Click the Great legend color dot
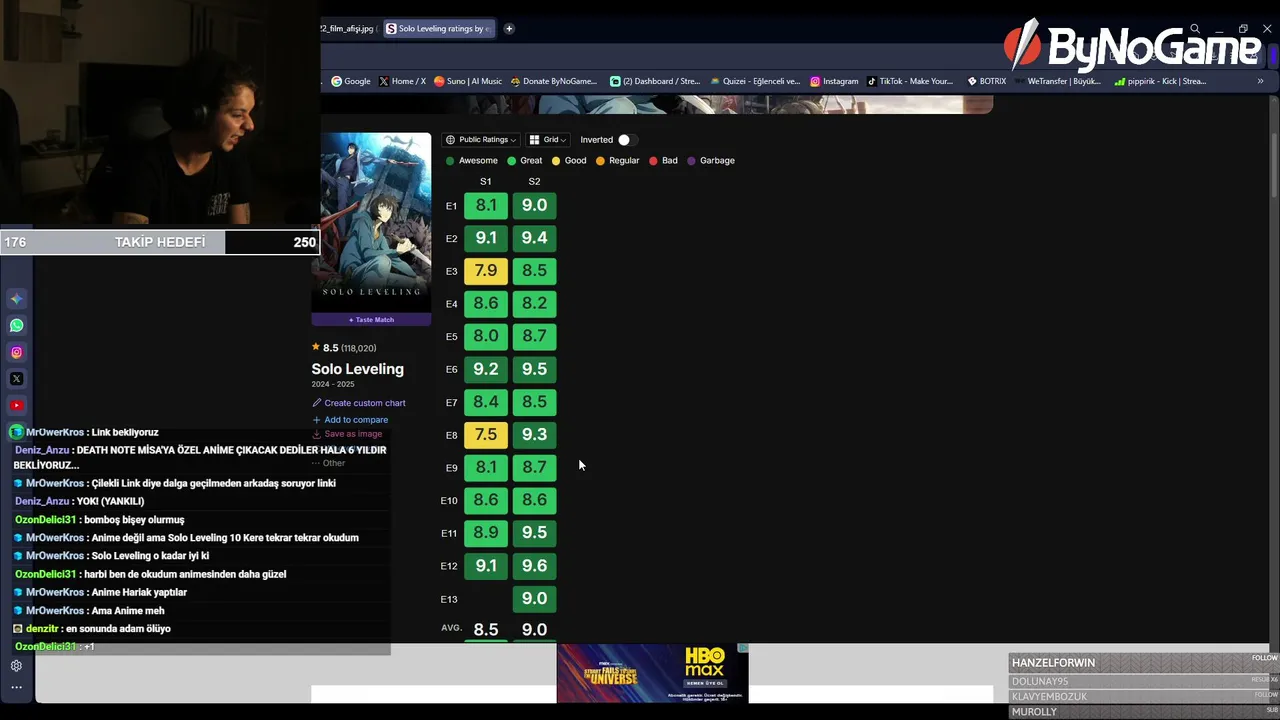 pyautogui.click(x=512, y=161)
